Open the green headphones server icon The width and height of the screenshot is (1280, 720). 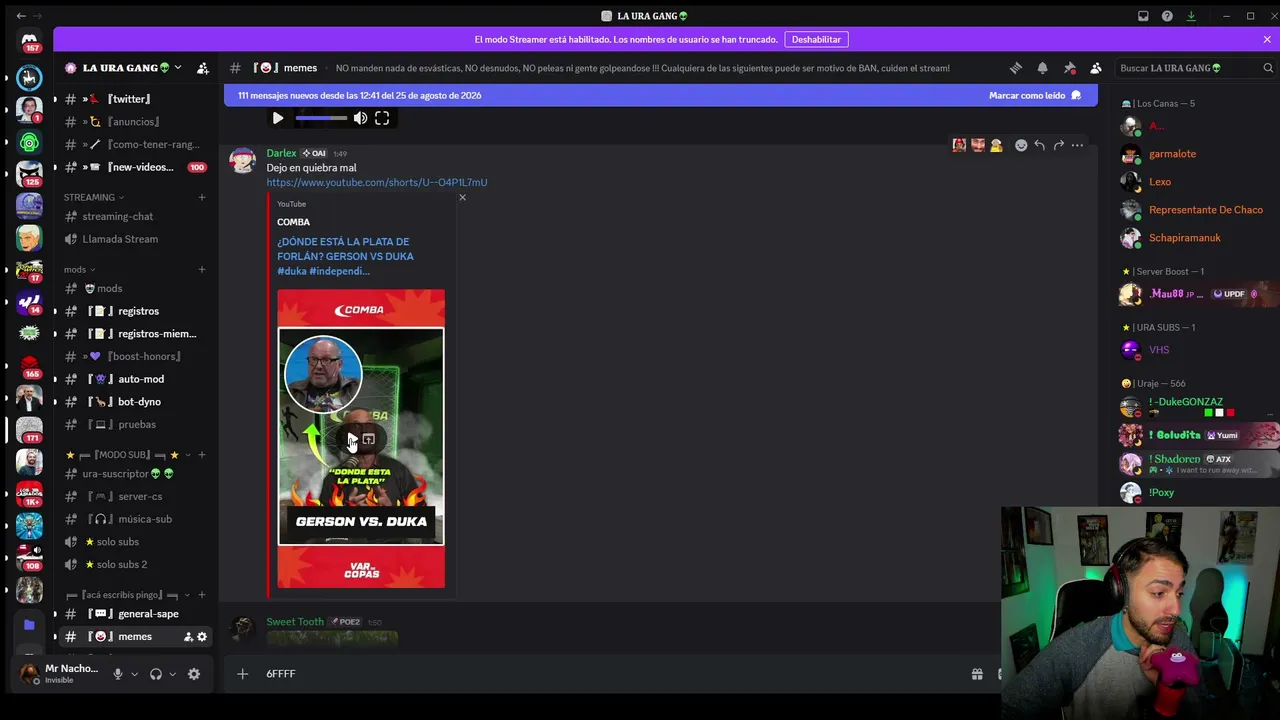[29, 142]
